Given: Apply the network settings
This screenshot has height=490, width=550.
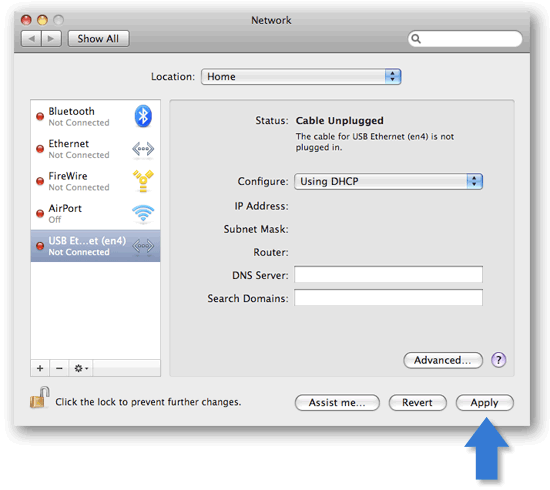Looking at the screenshot, I should [x=484, y=403].
